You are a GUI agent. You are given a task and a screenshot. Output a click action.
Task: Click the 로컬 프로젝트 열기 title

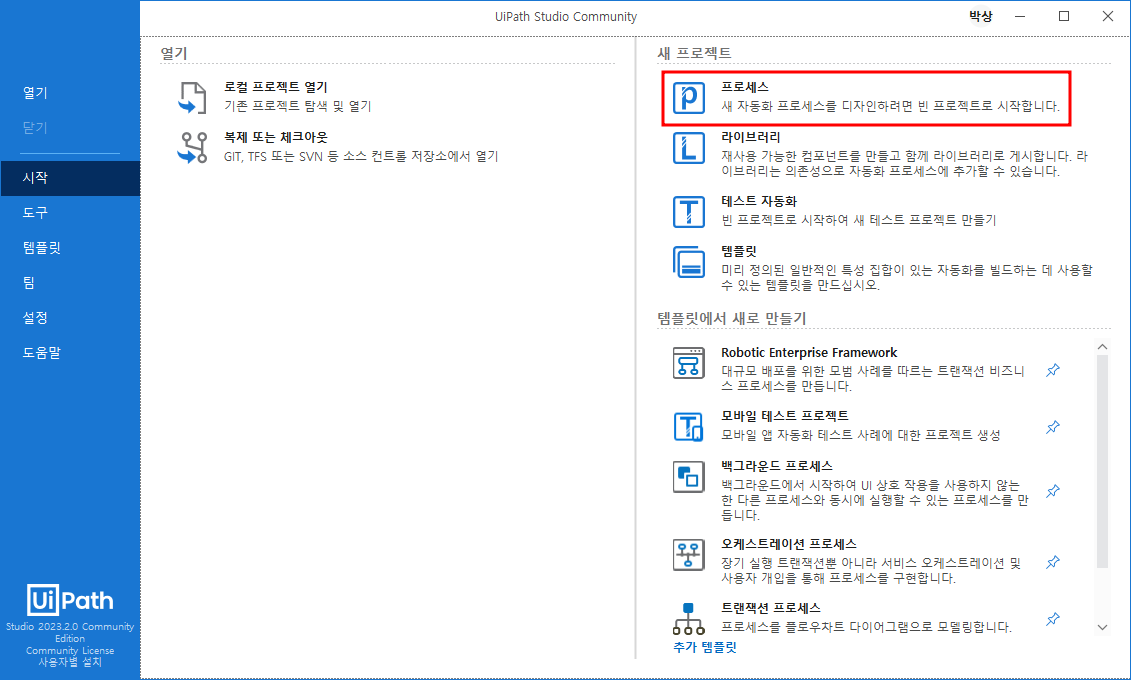(276, 87)
